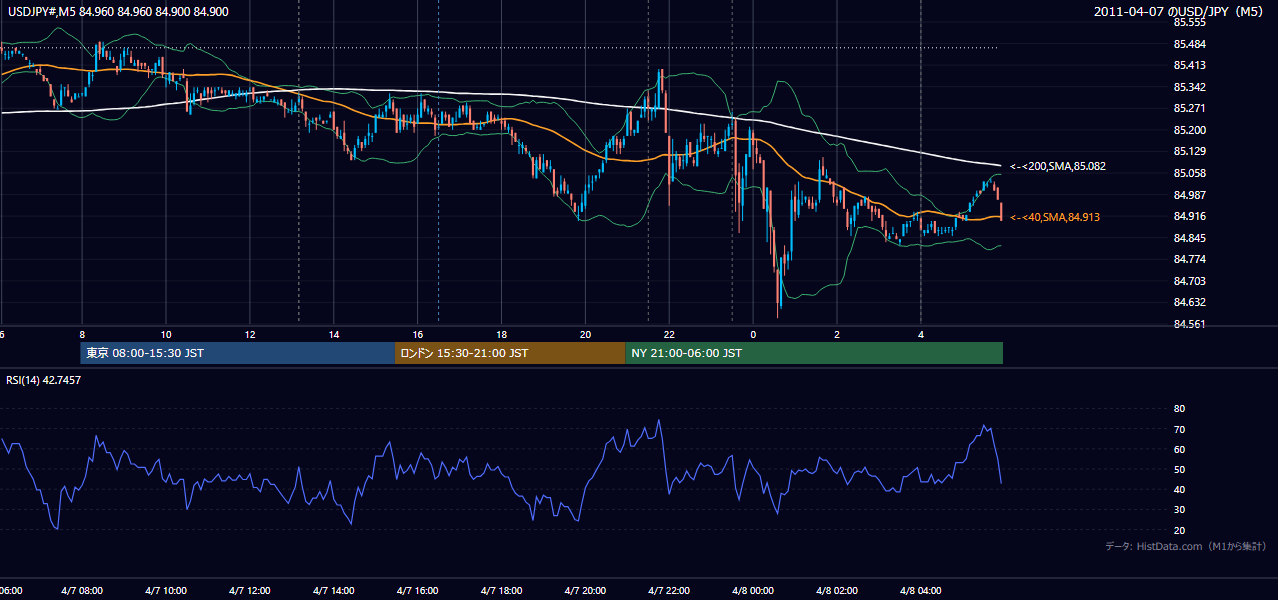The image size is (1278, 600).
Task: Select the Tokyo 08:00-15:30 JST session bar
Action: coord(238,353)
